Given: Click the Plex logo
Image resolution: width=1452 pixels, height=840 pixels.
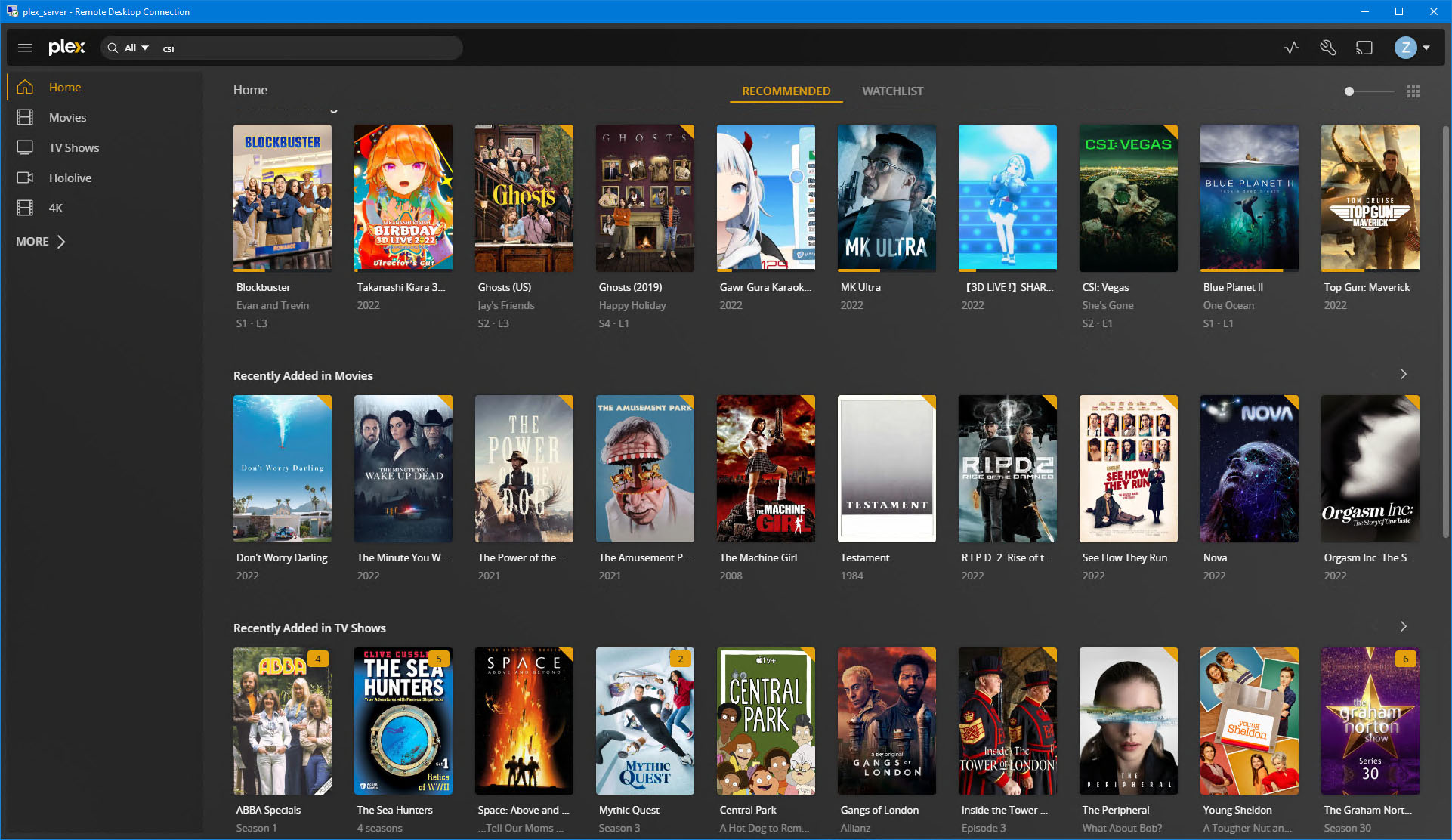Looking at the screenshot, I should [66, 48].
